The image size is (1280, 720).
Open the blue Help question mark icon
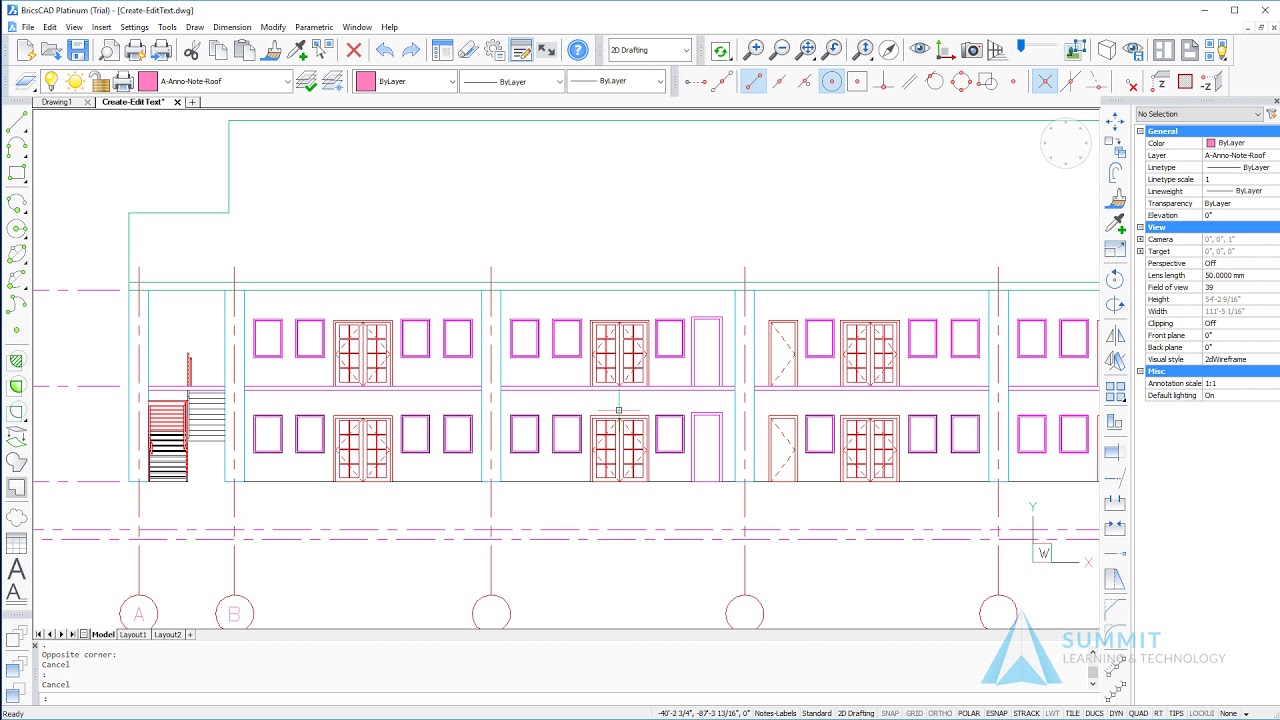578,50
